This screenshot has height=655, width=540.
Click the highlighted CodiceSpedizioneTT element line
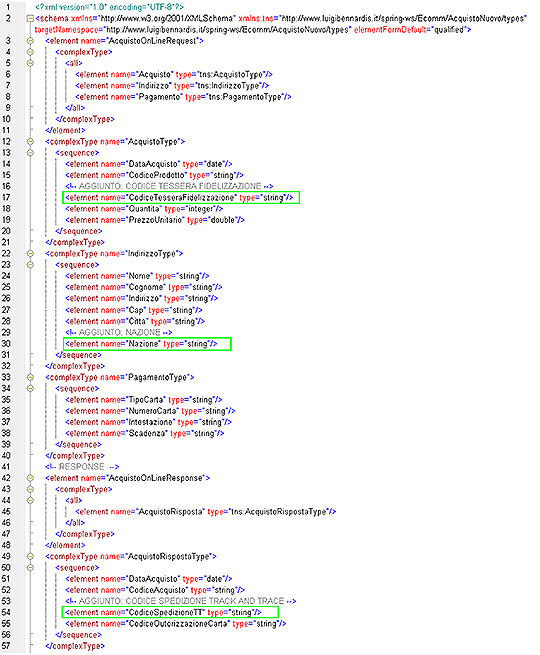(x=170, y=612)
